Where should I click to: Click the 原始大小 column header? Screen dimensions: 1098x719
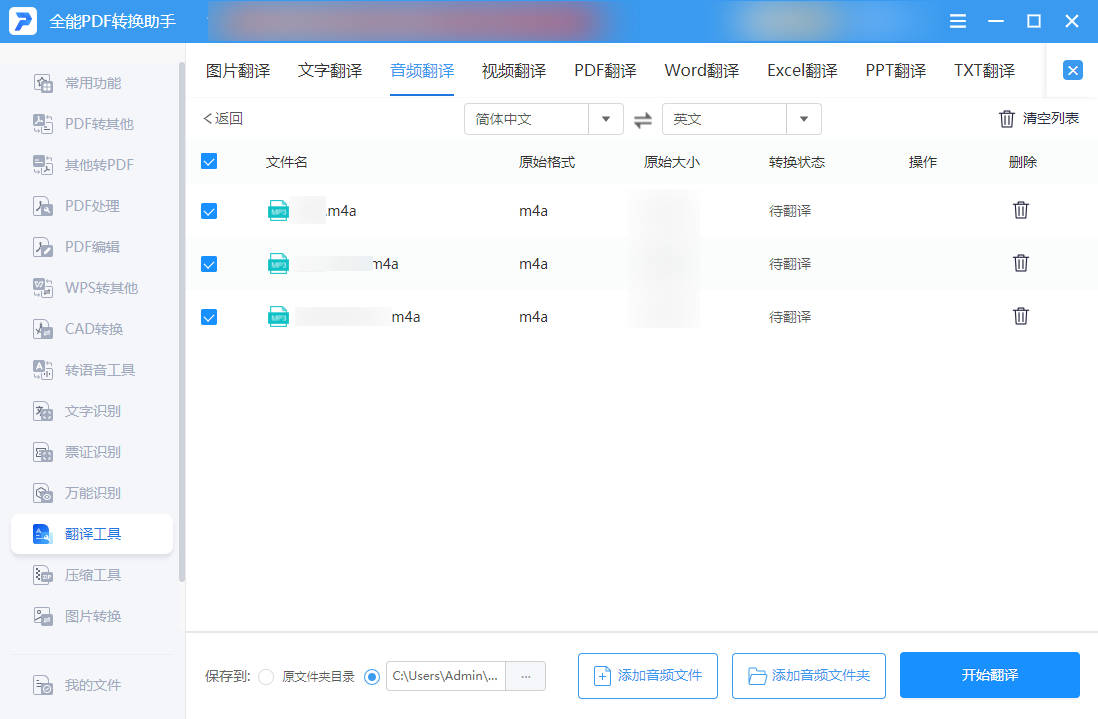(672, 162)
